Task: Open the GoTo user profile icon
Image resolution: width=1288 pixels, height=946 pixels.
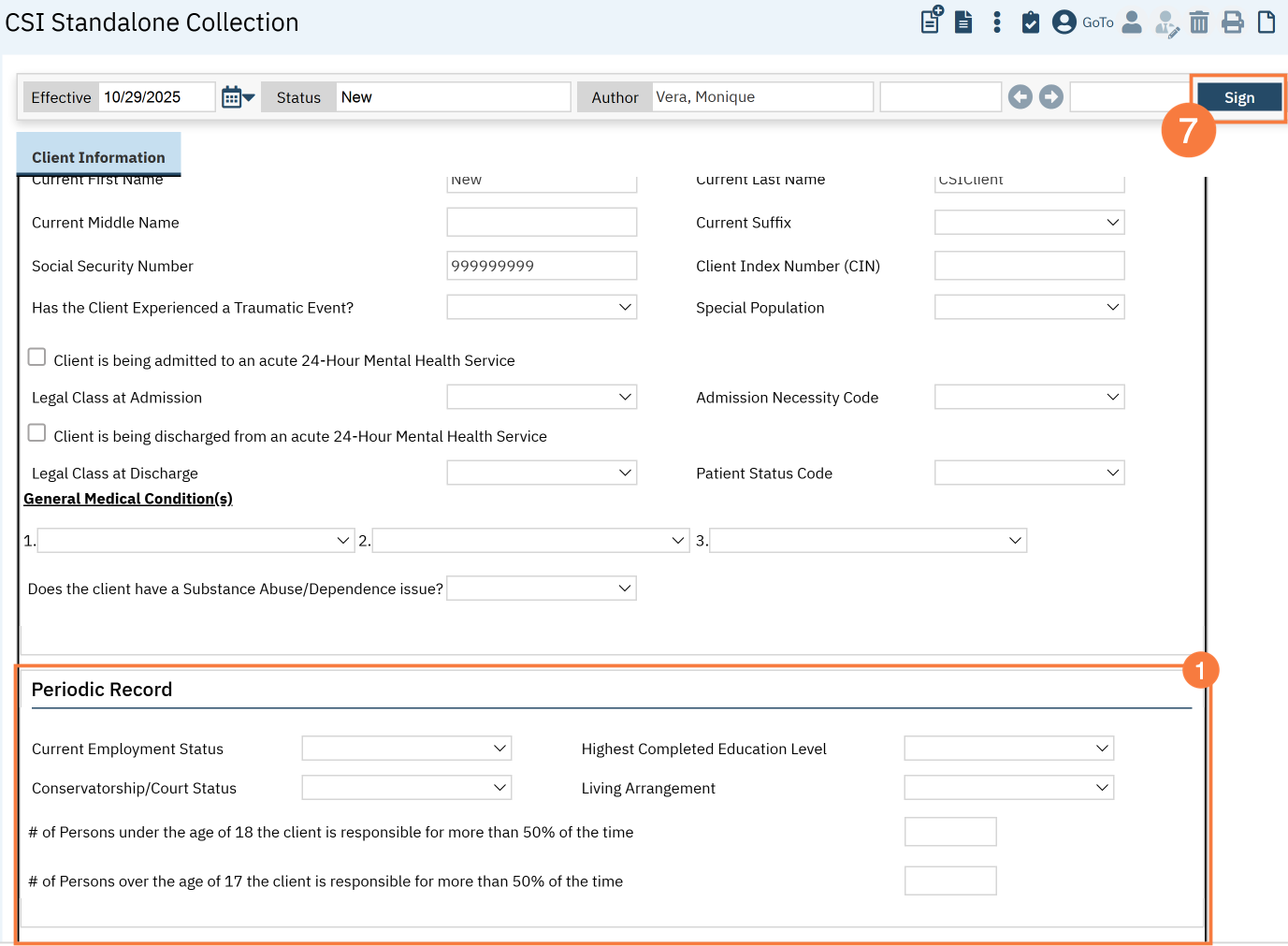Action: pyautogui.click(x=1064, y=22)
